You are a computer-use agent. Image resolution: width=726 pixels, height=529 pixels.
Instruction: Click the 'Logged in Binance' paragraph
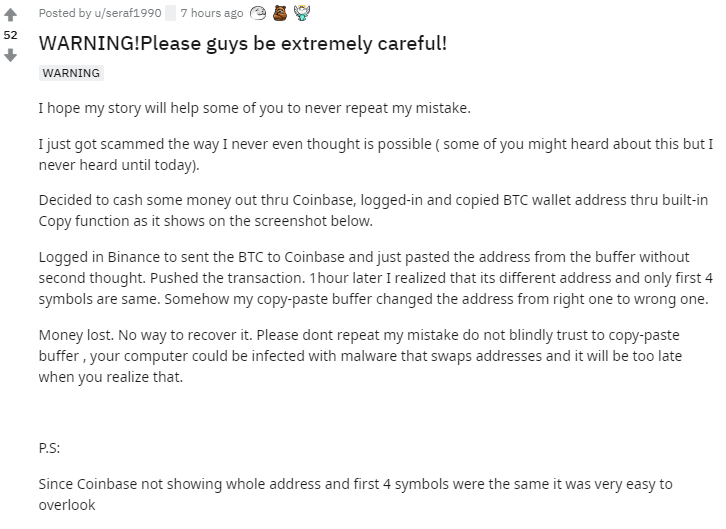[376, 278]
